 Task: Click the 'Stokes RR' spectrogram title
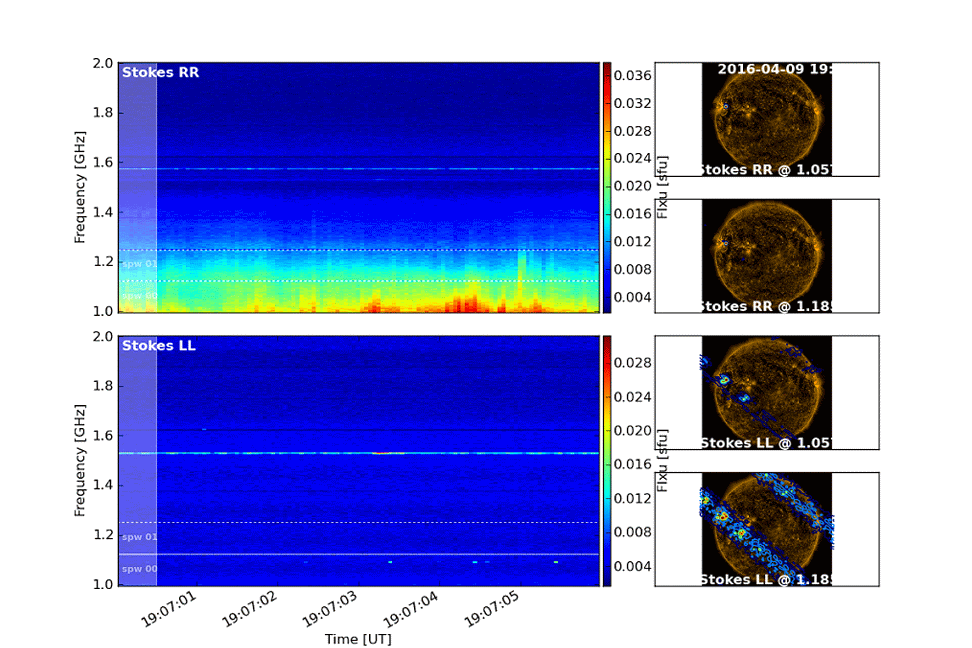click(160, 72)
